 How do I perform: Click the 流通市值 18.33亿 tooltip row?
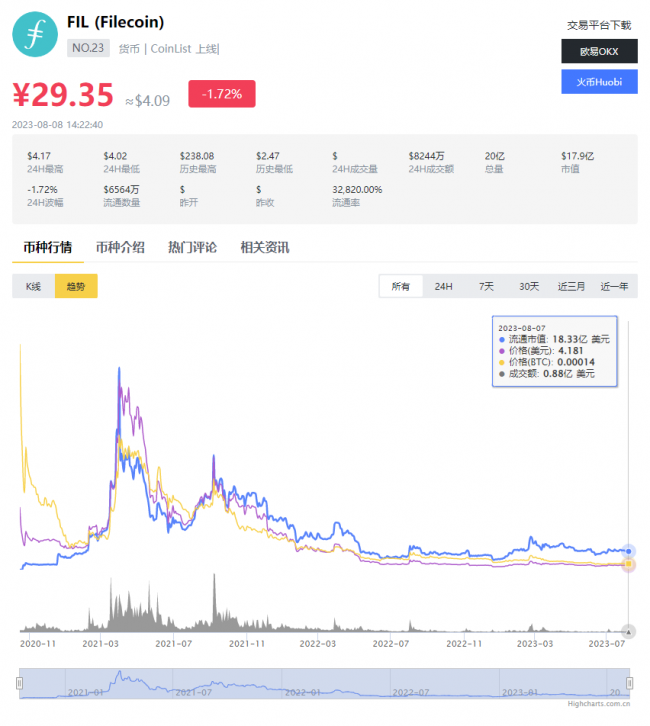554,339
